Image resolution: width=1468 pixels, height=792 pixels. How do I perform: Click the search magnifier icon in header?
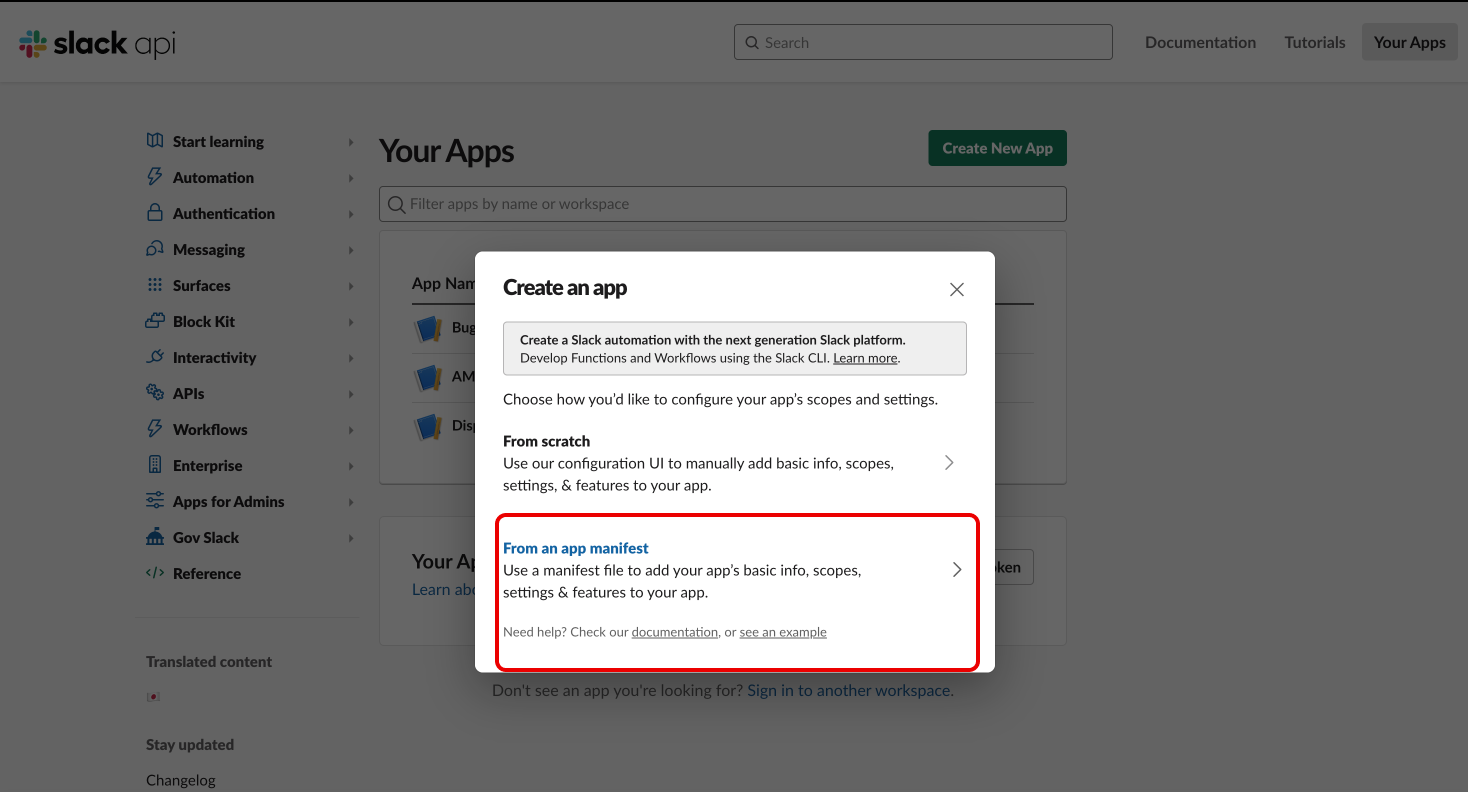[x=752, y=43]
